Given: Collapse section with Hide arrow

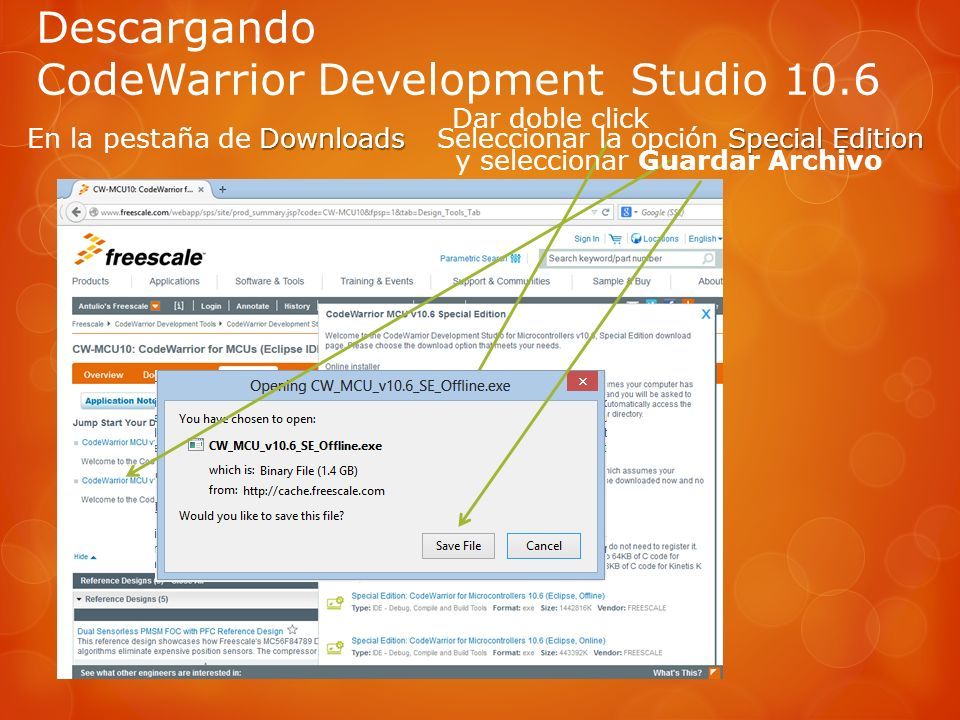Looking at the screenshot, I should [85, 557].
